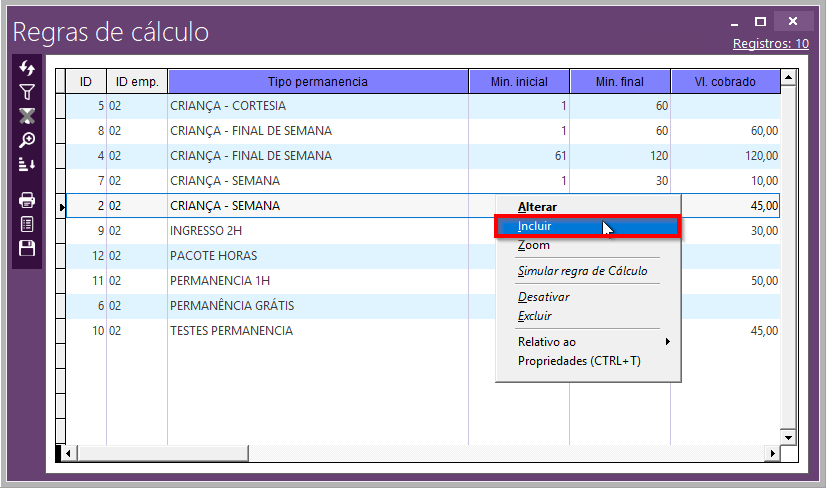The height and width of the screenshot is (488, 826).
Task: Click the vertical scrollbar down arrow
Action: [x=788, y=437]
